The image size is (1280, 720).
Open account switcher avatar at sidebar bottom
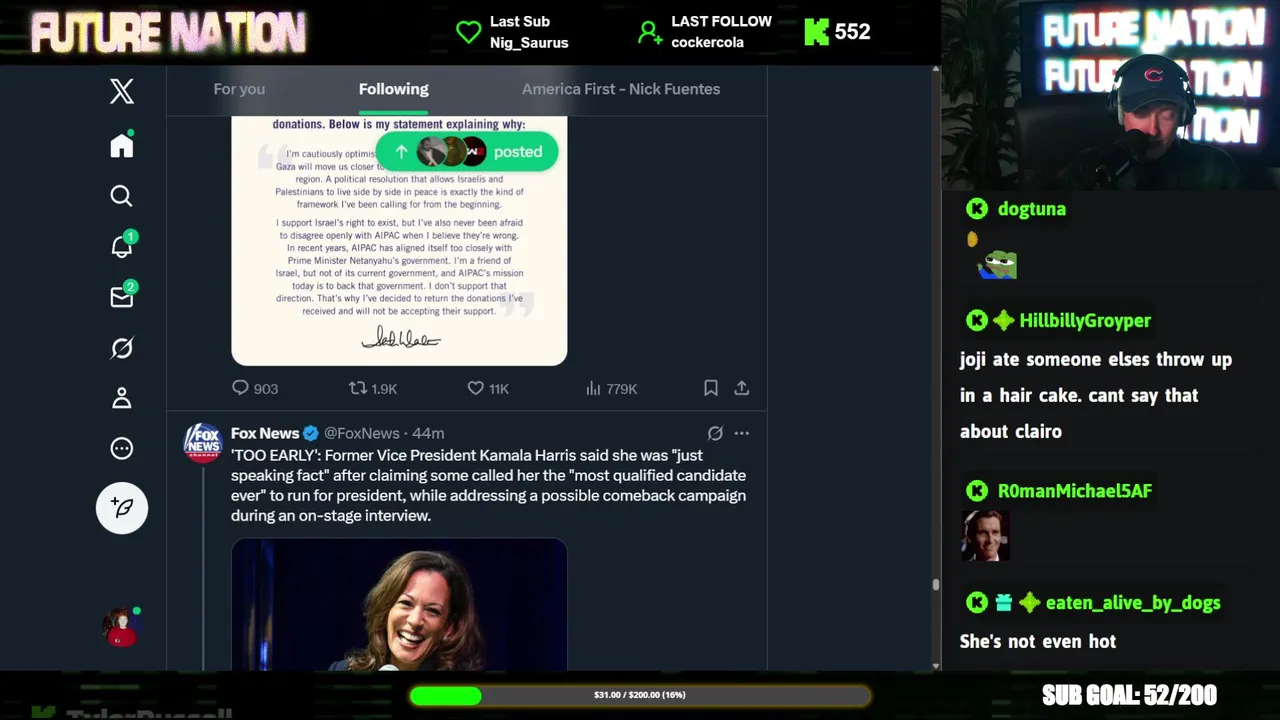coord(122,627)
